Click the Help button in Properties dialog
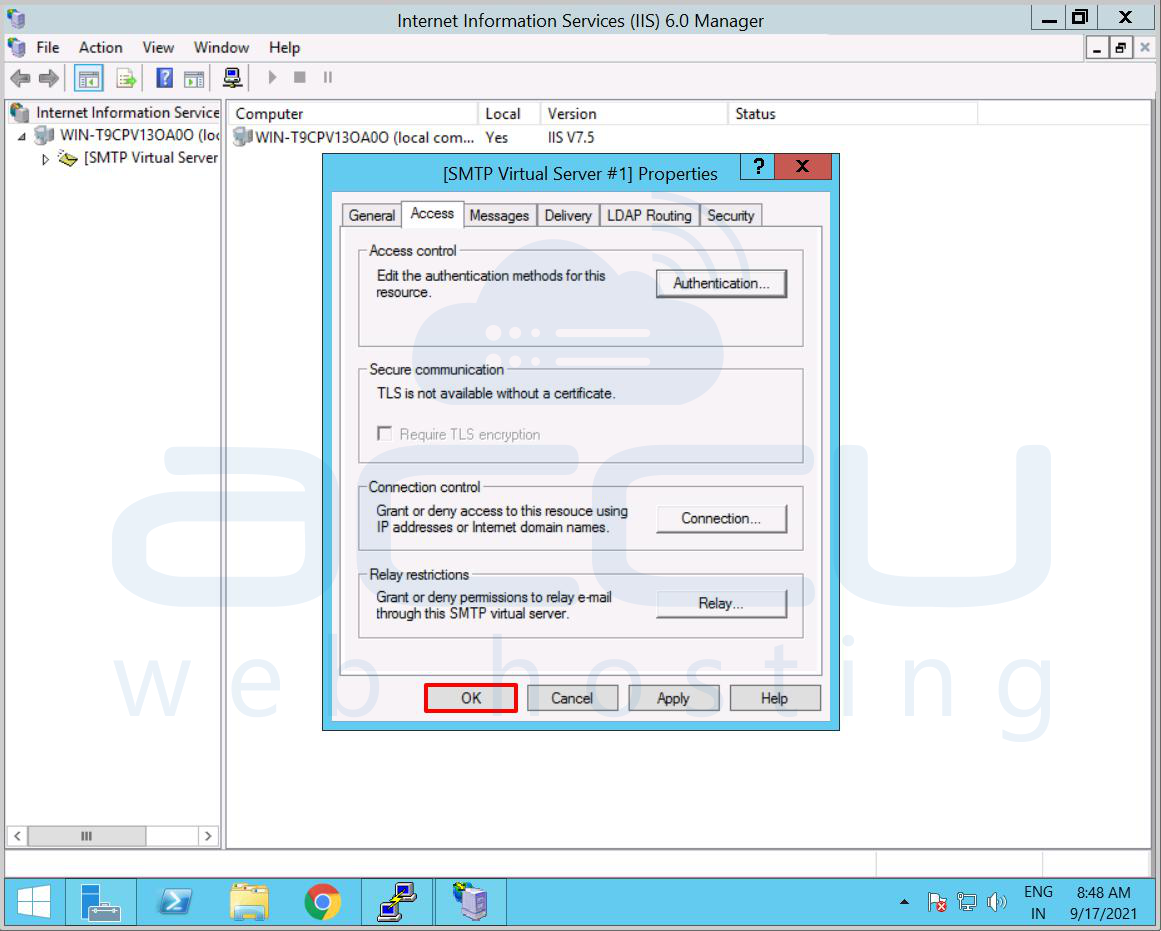Screen dimensions: 1161x931 click(x=774, y=698)
